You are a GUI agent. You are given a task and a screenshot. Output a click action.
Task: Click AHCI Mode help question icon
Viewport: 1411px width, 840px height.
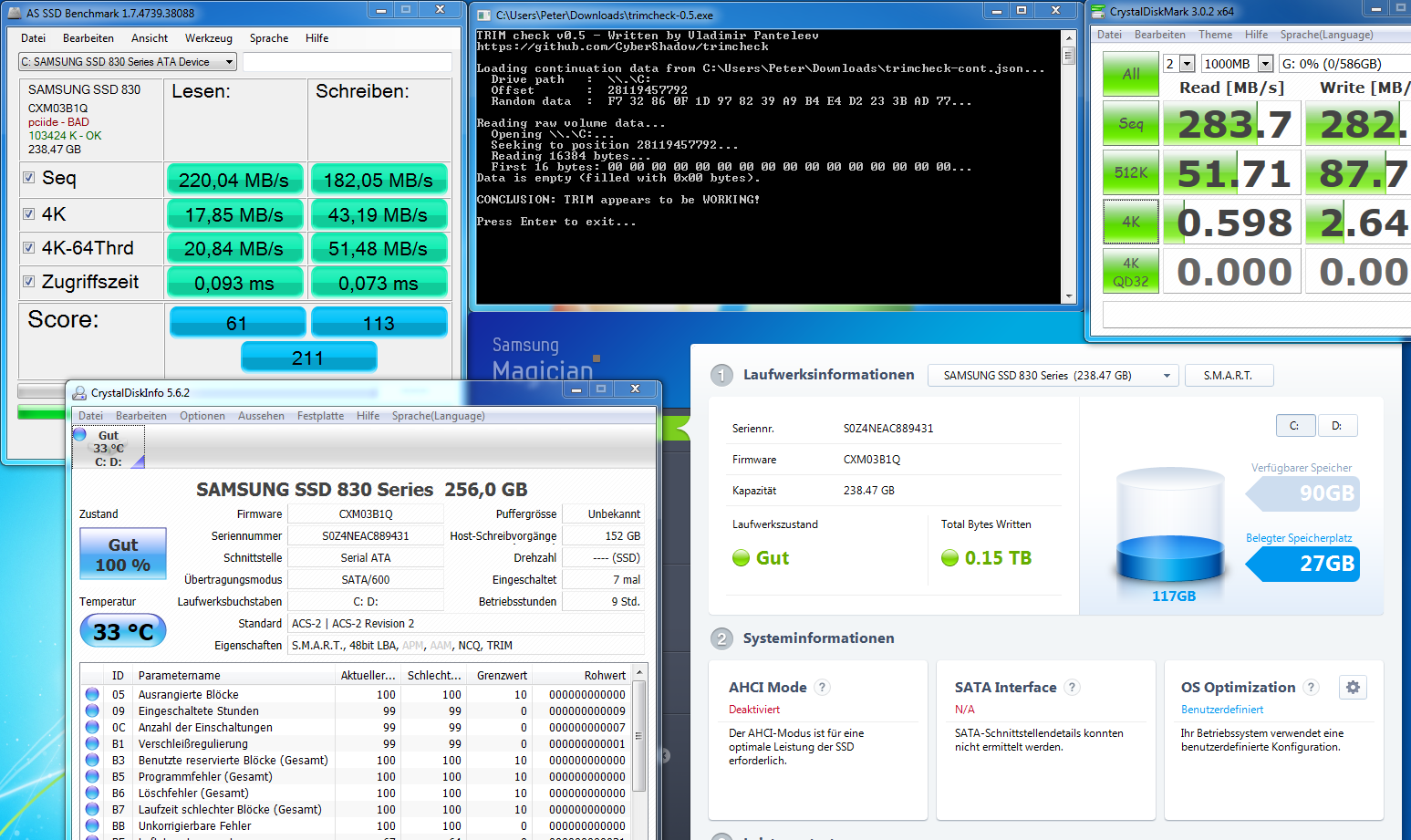pyautogui.click(x=822, y=688)
